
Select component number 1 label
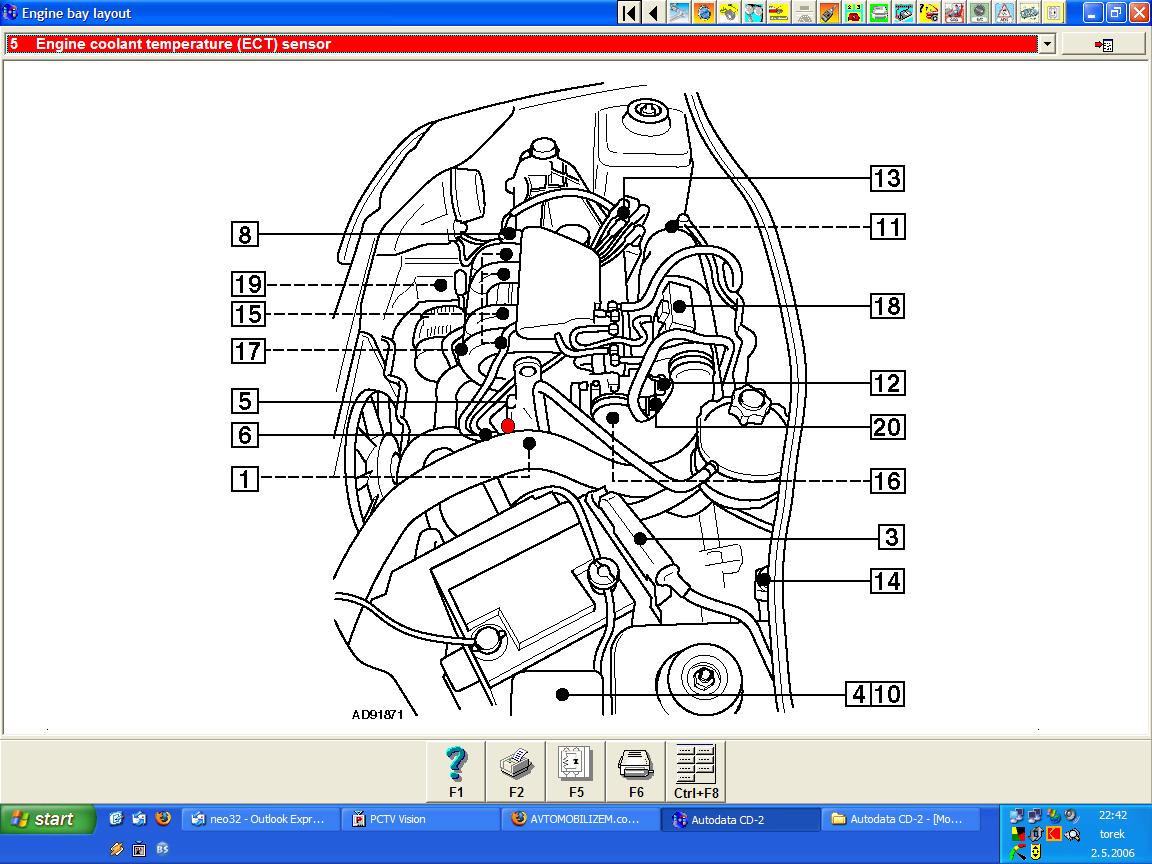tap(245, 479)
